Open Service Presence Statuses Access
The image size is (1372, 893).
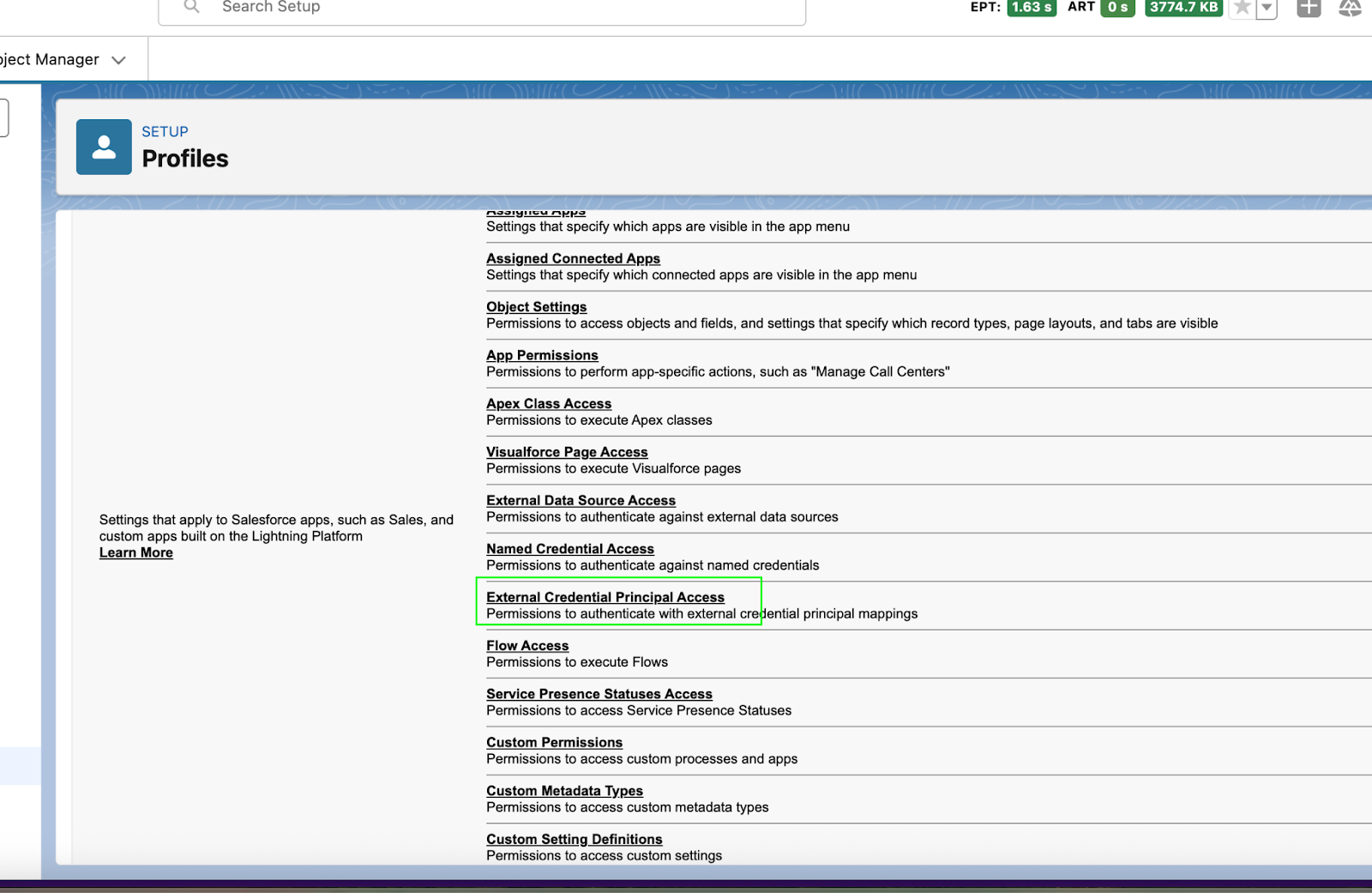point(599,693)
